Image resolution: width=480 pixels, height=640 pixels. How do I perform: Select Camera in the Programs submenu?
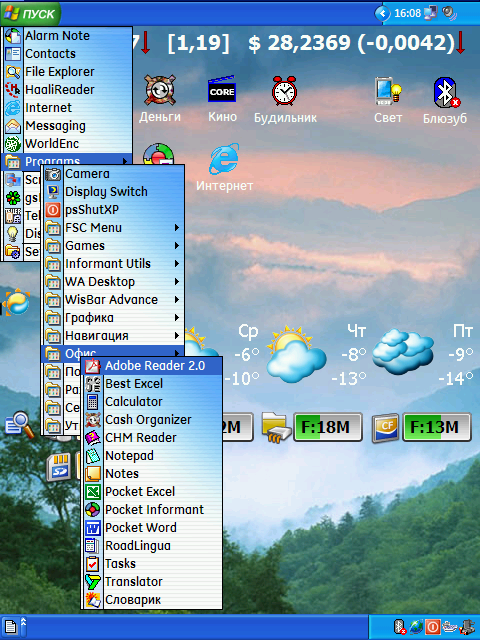click(x=113, y=174)
